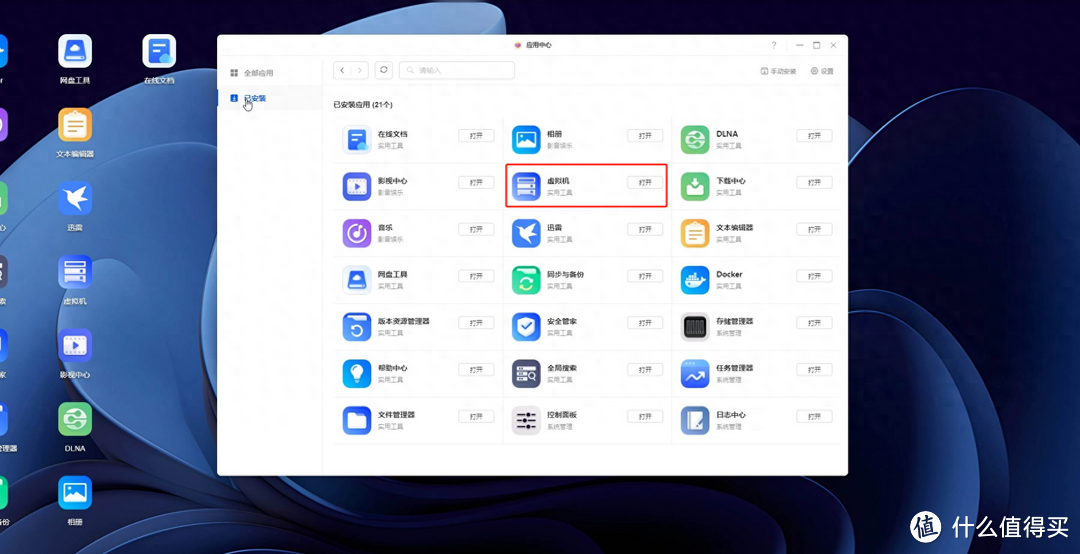This screenshot has width=1080, height=554.
Task: Click 打开 button for 虚拟机
Action: [645, 183]
